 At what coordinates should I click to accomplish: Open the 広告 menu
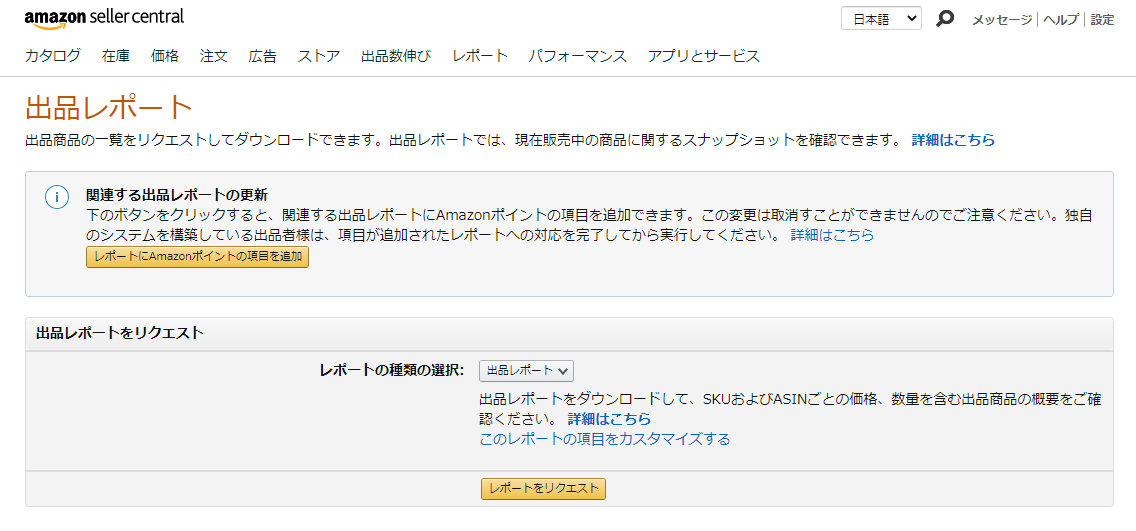(262, 56)
